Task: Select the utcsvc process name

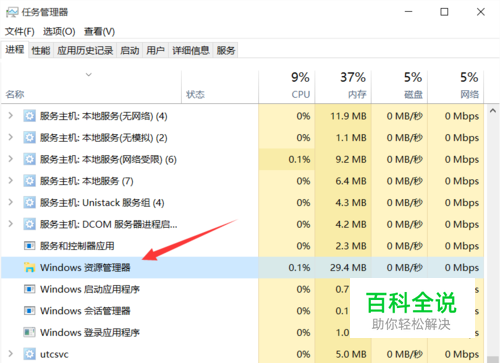Action: click(x=54, y=354)
